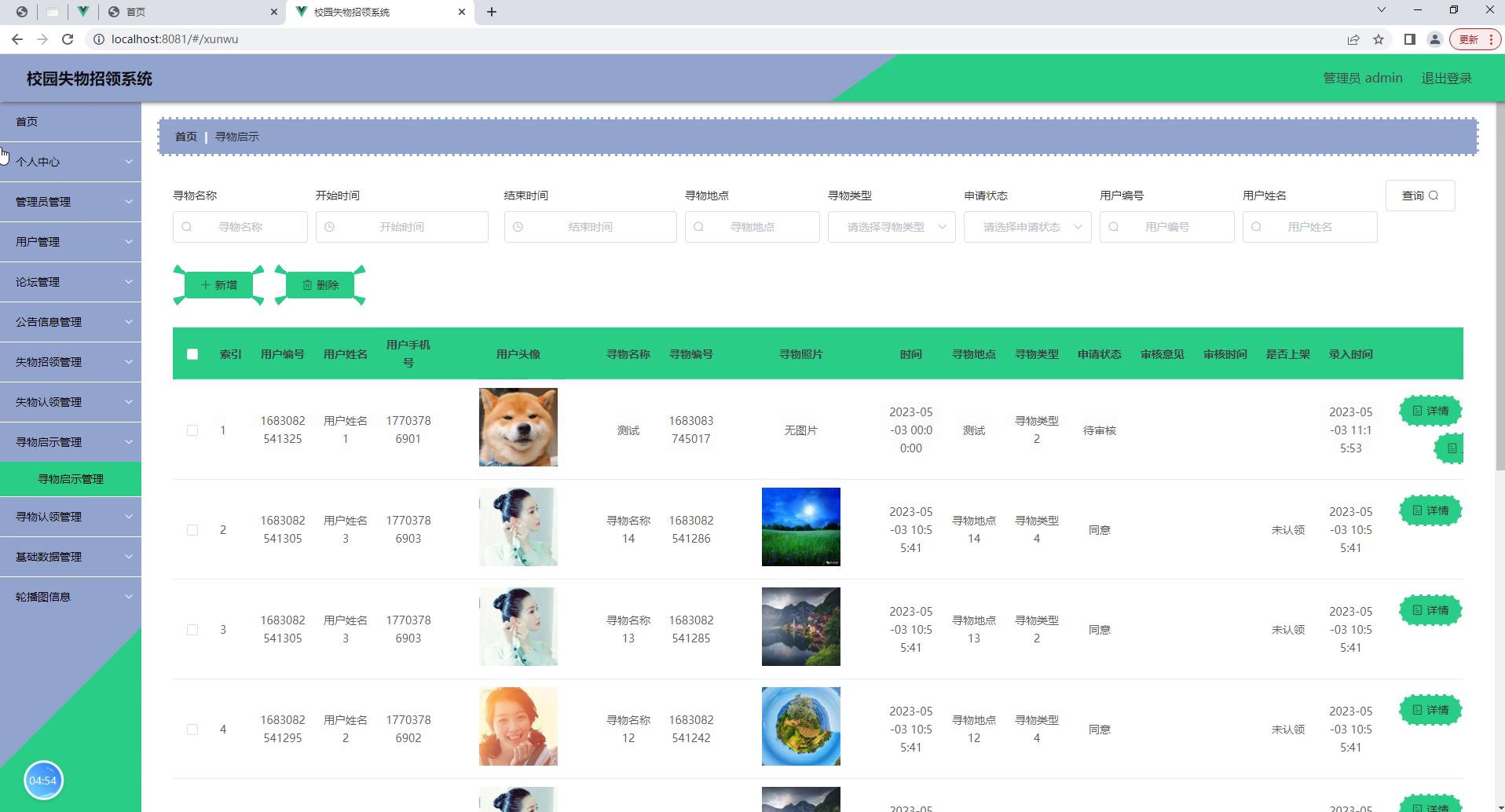Expand 公告信息管理 sidebar menu

point(71,322)
